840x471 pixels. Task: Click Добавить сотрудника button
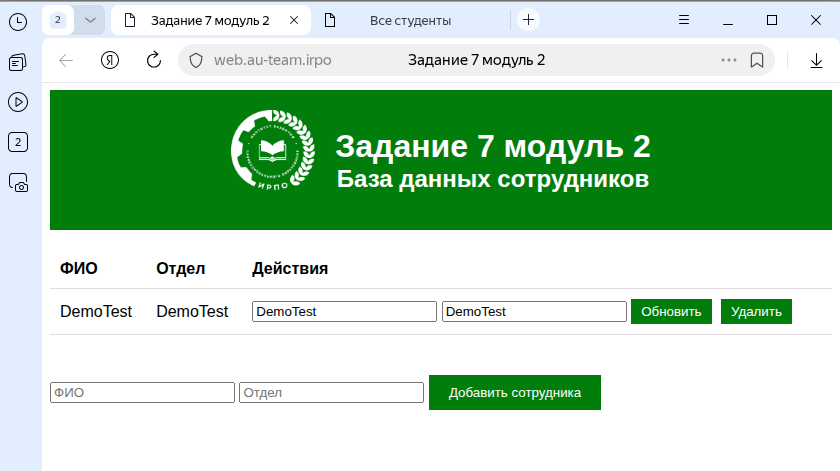pyautogui.click(x=515, y=392)
